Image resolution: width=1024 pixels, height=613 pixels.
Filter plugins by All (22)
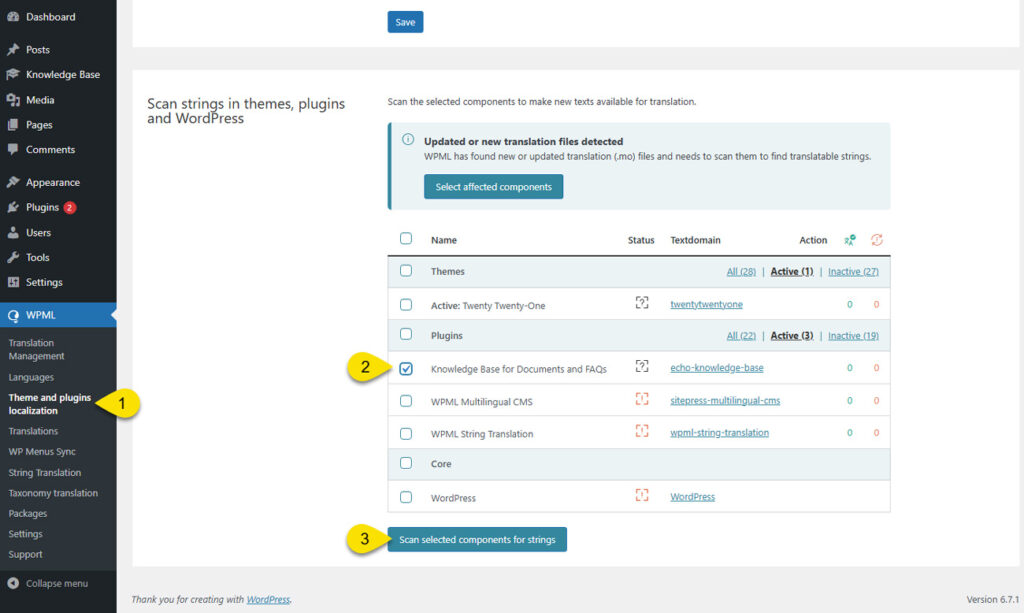(x=741, y=336)
